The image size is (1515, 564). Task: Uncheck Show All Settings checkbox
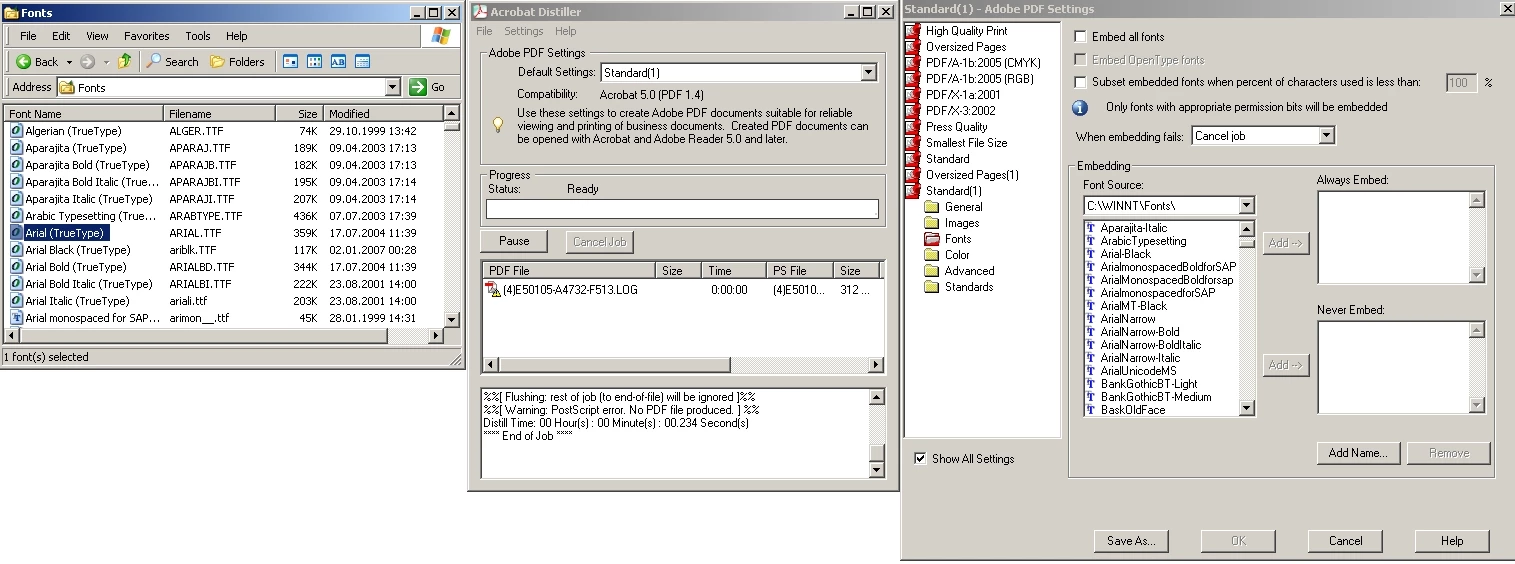pyautogui.click(x=920, y=459)
